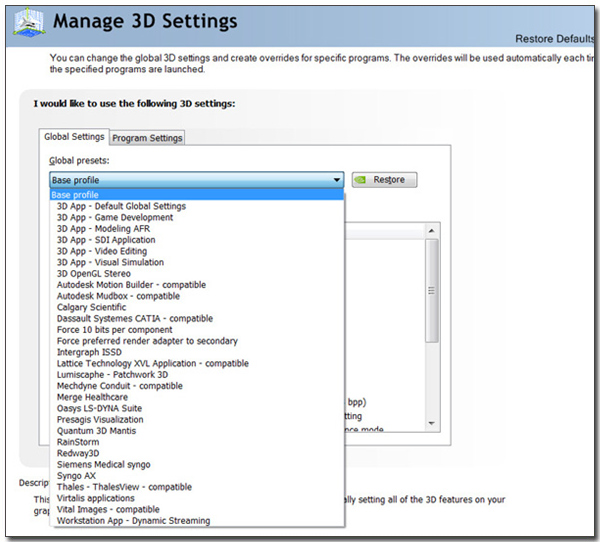Select Redway3D preset
This screenshot has height=542, width=600.
click(x=197, y=453)
